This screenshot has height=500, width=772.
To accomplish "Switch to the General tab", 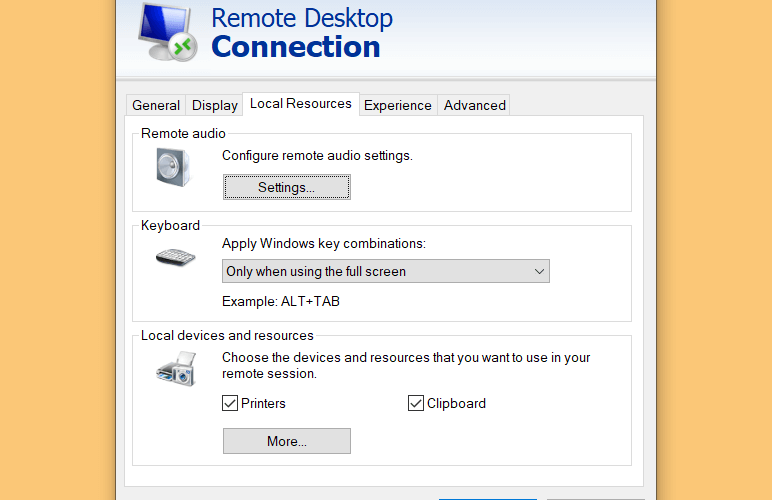I will click(156, 105).
